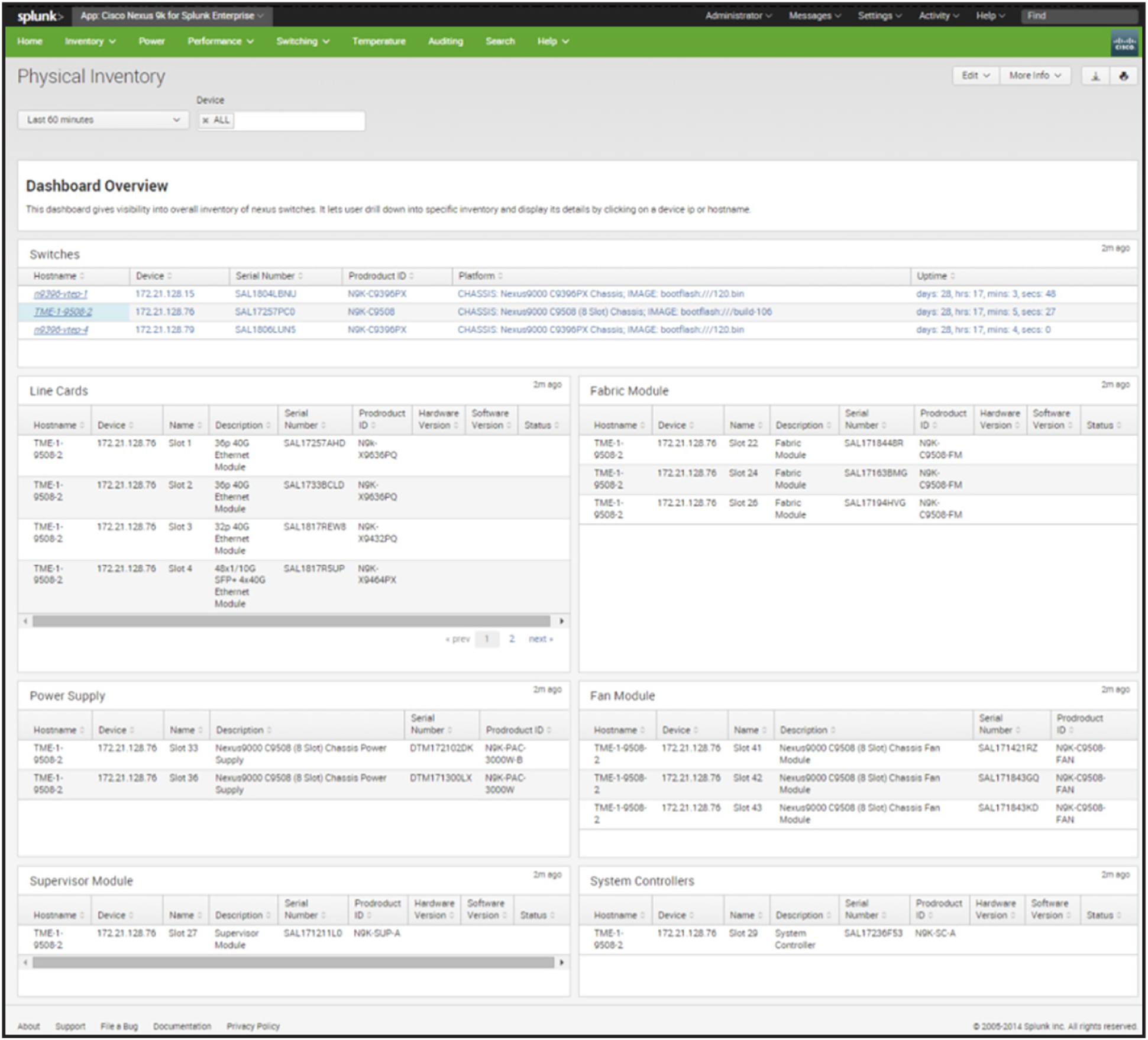This screenshot has width=1148, height=1040.
Task: Click N9K-SC-A product ID
Action: pos(934,934)
